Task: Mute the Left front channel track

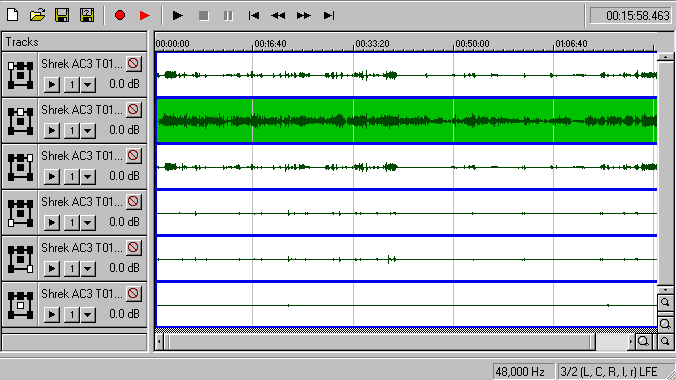Action: click(x=134, y=63)
